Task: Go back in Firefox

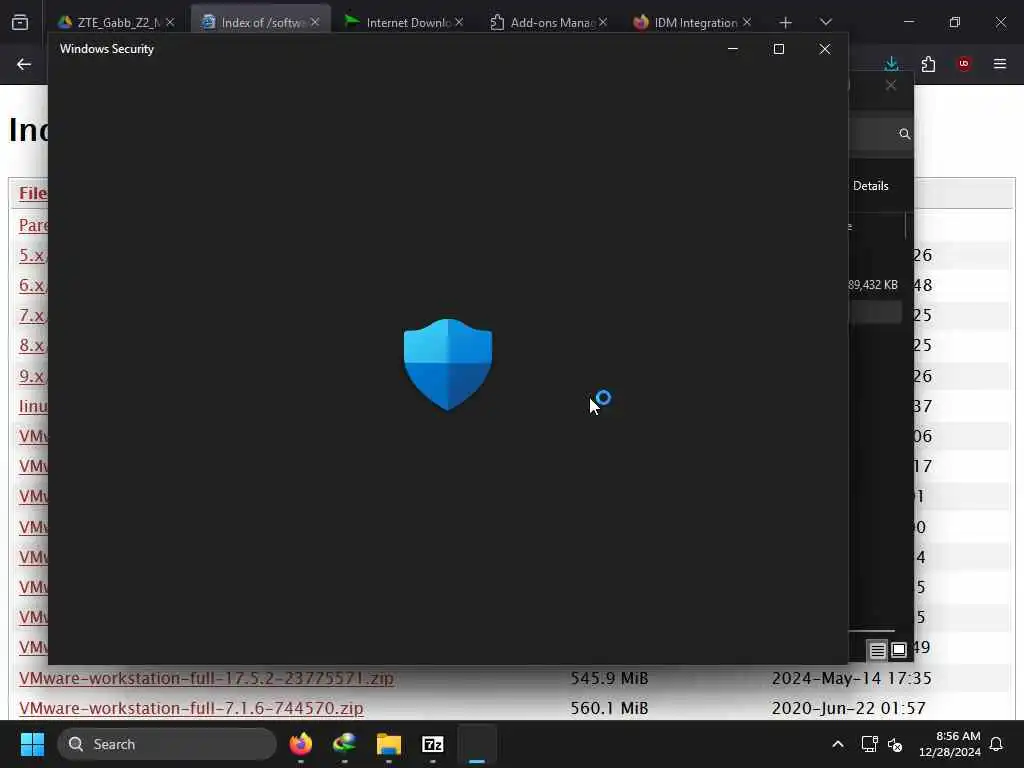Action: coord(24,64)
